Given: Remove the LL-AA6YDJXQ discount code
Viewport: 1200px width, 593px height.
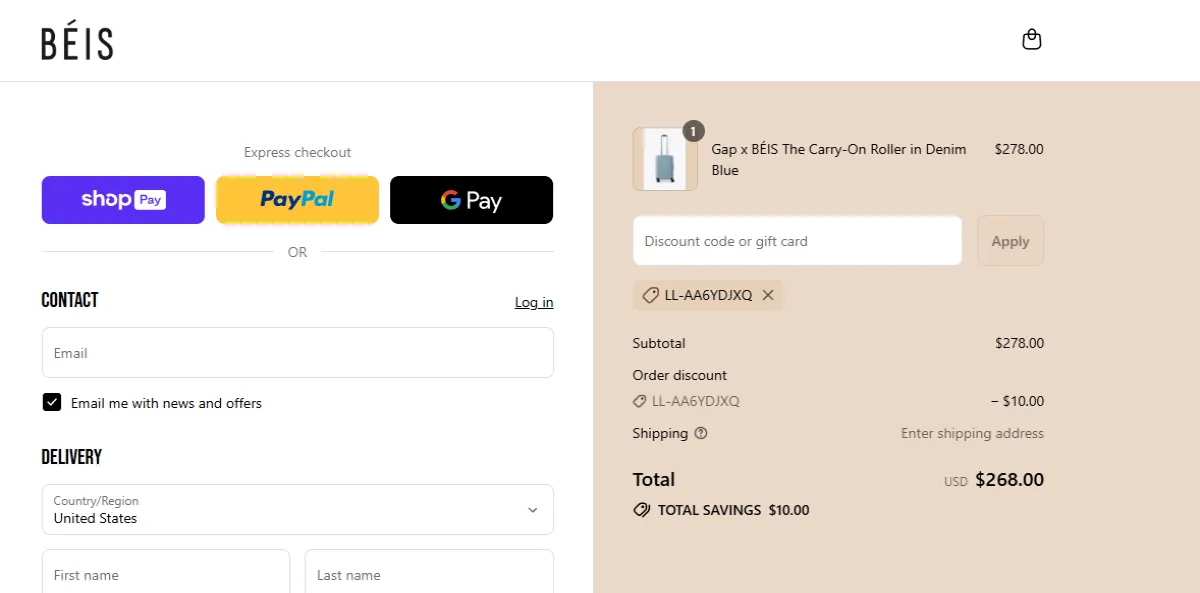Looking at the screenshot, I should [x=768, y=295].
